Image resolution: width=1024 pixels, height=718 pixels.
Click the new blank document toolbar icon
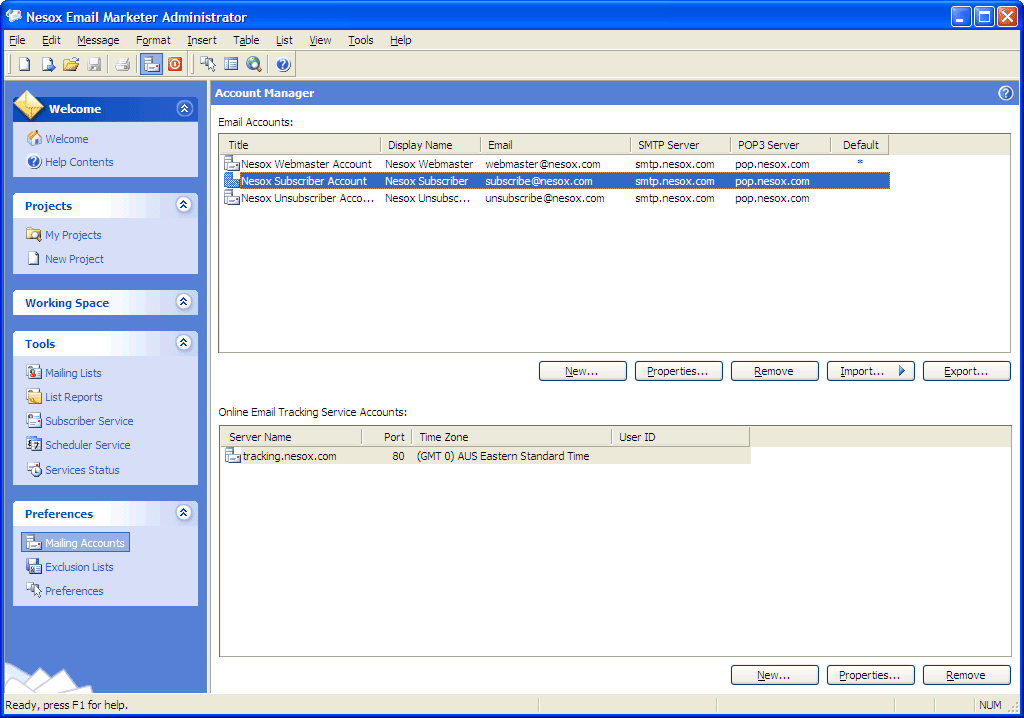tap(25, 64)
